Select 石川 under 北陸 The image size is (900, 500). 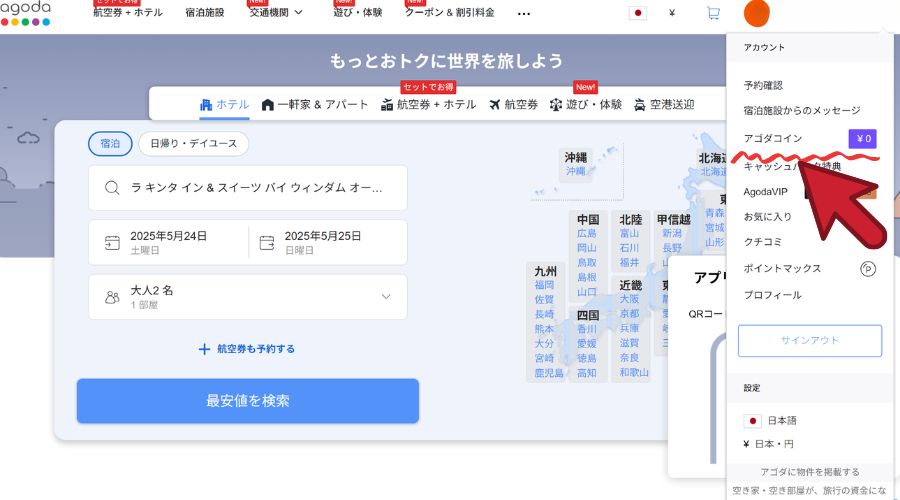coord(629,248)
